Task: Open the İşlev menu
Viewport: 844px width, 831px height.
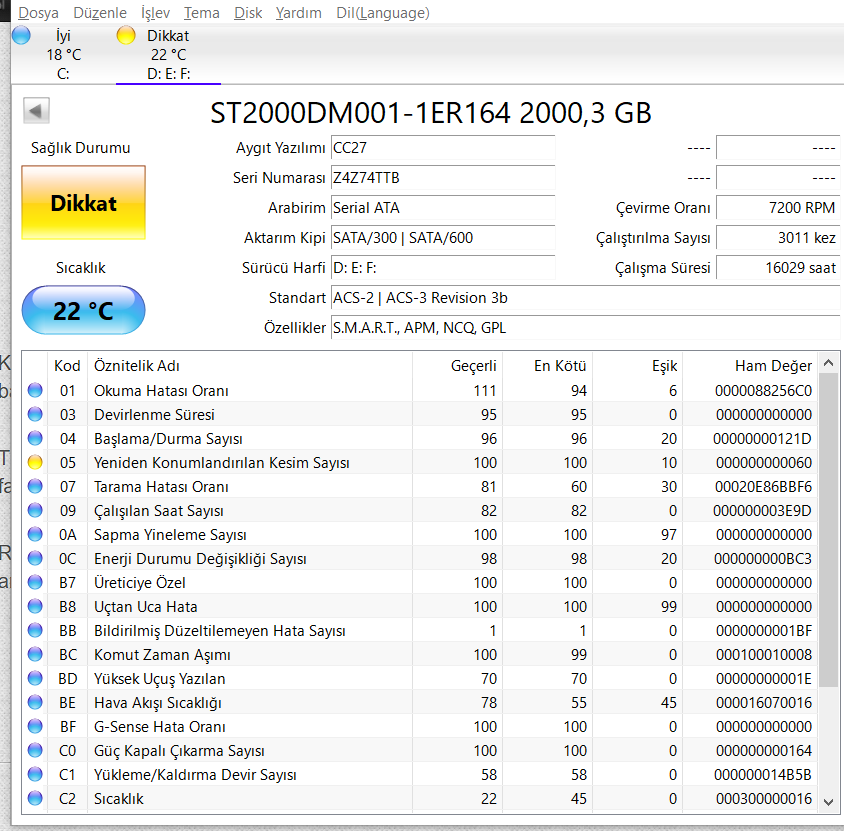Action: point(155,13)
